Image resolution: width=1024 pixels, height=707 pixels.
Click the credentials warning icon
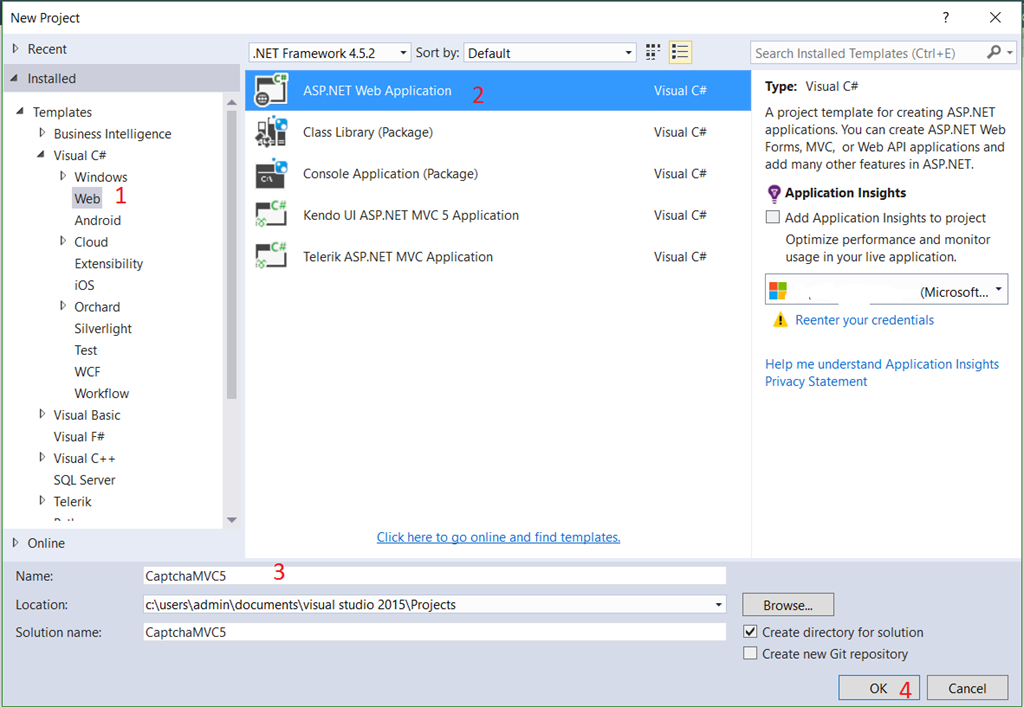tap(780, 320)
